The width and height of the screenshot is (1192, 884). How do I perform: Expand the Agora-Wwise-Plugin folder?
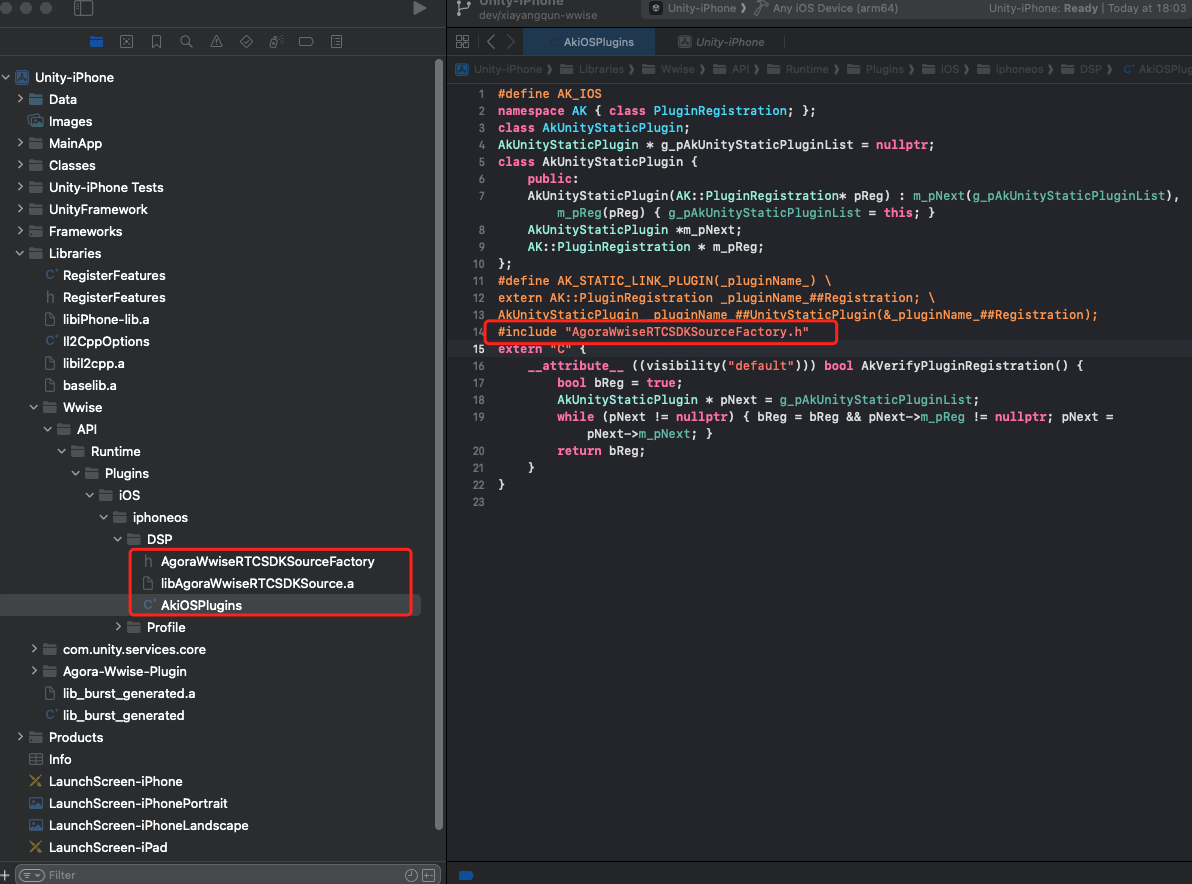point(34,671)
